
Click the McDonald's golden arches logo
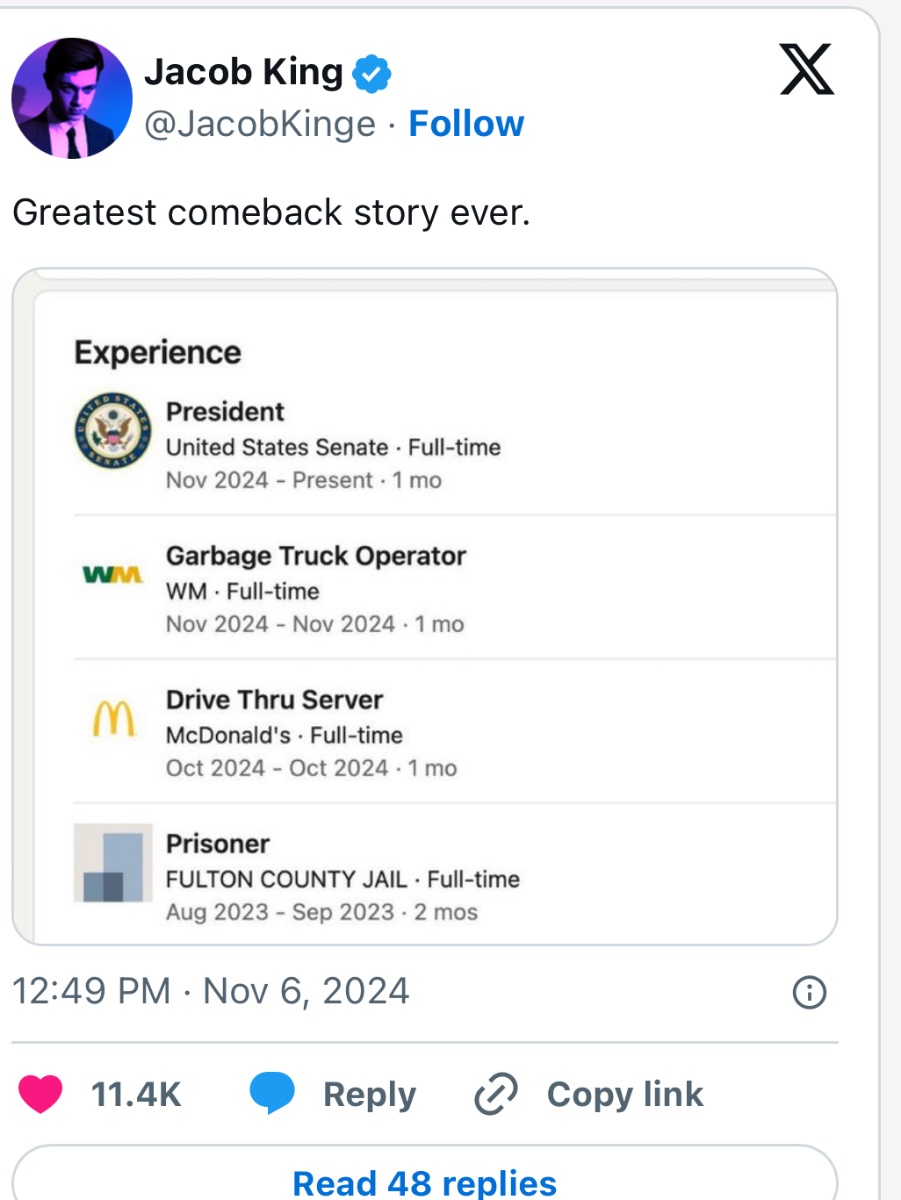(x=112, y=718)
